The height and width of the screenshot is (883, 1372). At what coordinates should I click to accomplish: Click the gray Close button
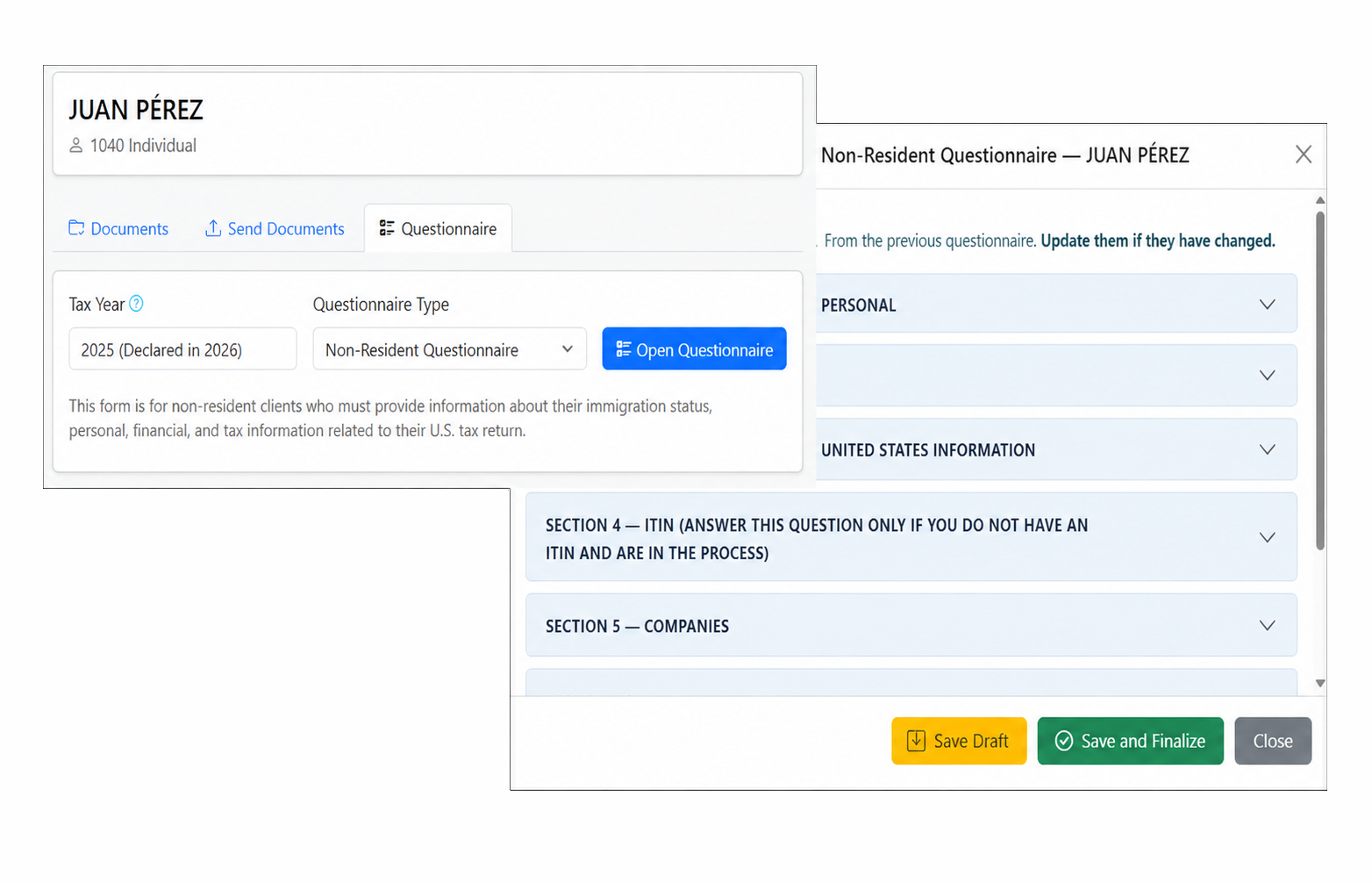1273,741
